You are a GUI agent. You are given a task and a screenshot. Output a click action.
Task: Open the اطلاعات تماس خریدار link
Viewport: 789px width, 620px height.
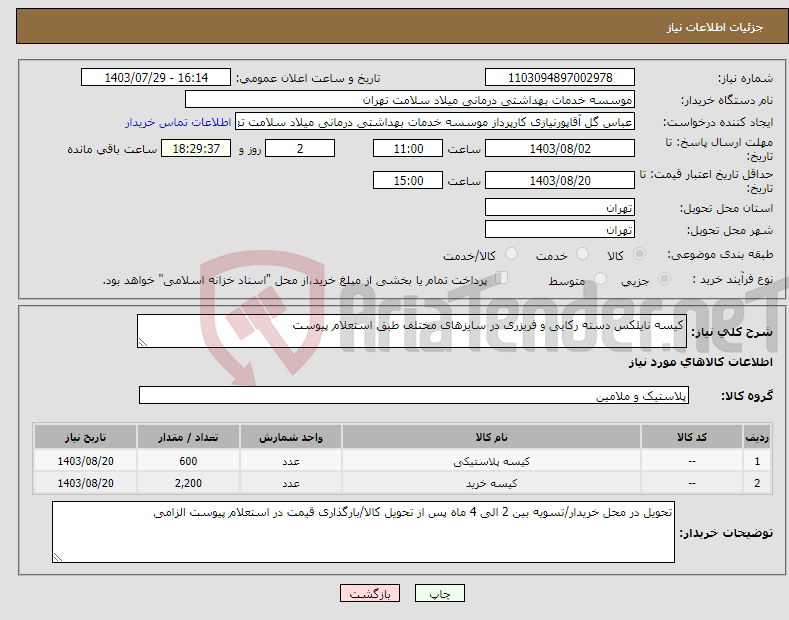tap(178, 122)
